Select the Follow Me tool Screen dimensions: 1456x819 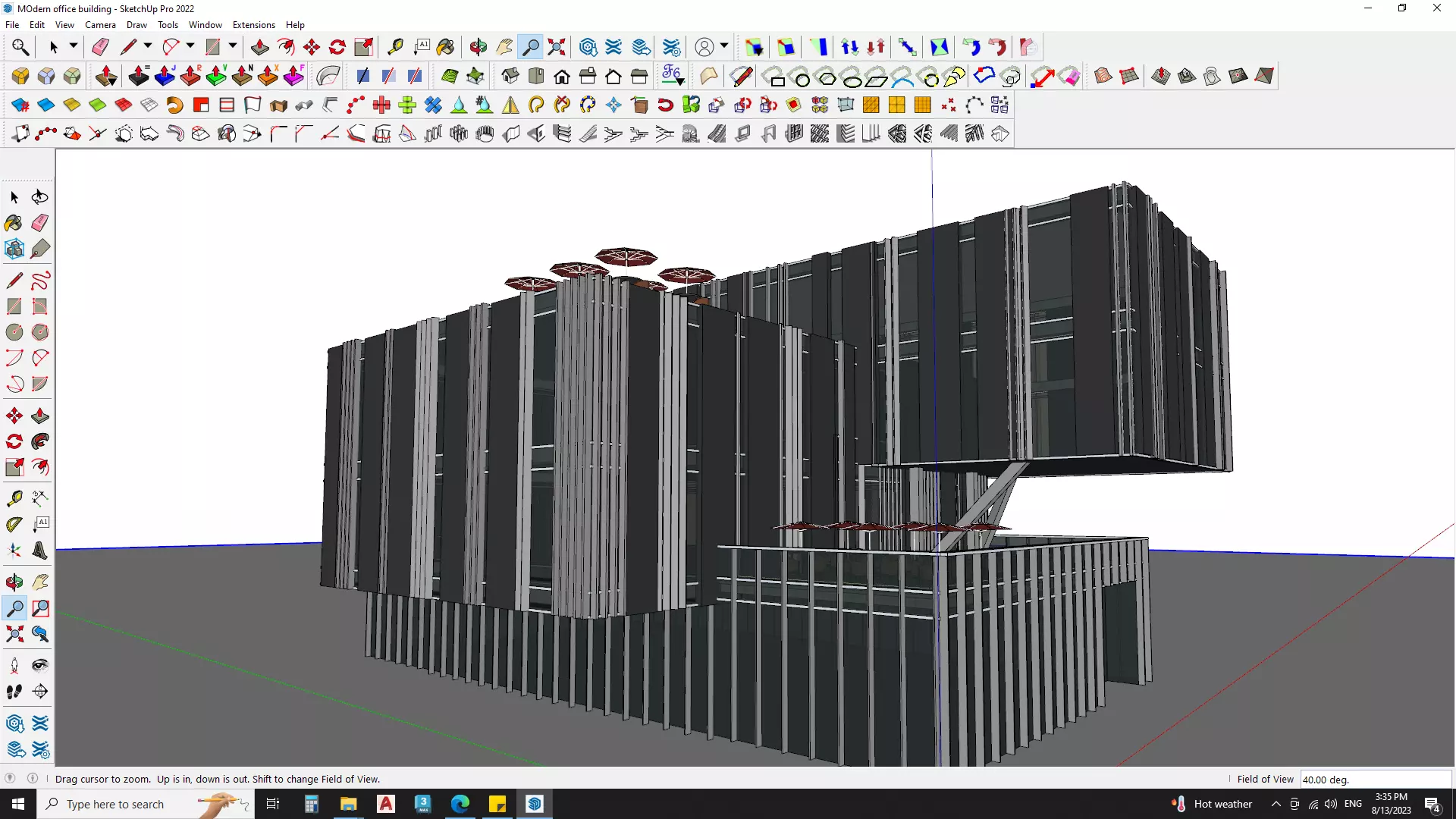[x=40, y=441]
